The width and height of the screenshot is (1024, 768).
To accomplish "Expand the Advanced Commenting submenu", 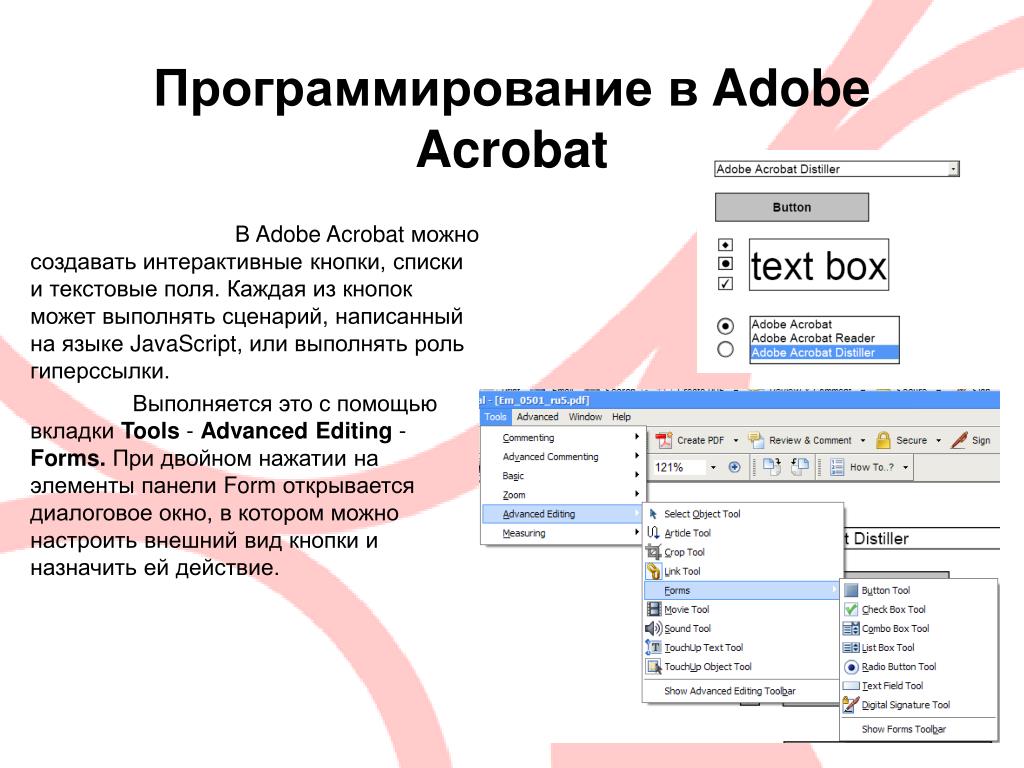I will pyautogui.click(x=564, y=456).
